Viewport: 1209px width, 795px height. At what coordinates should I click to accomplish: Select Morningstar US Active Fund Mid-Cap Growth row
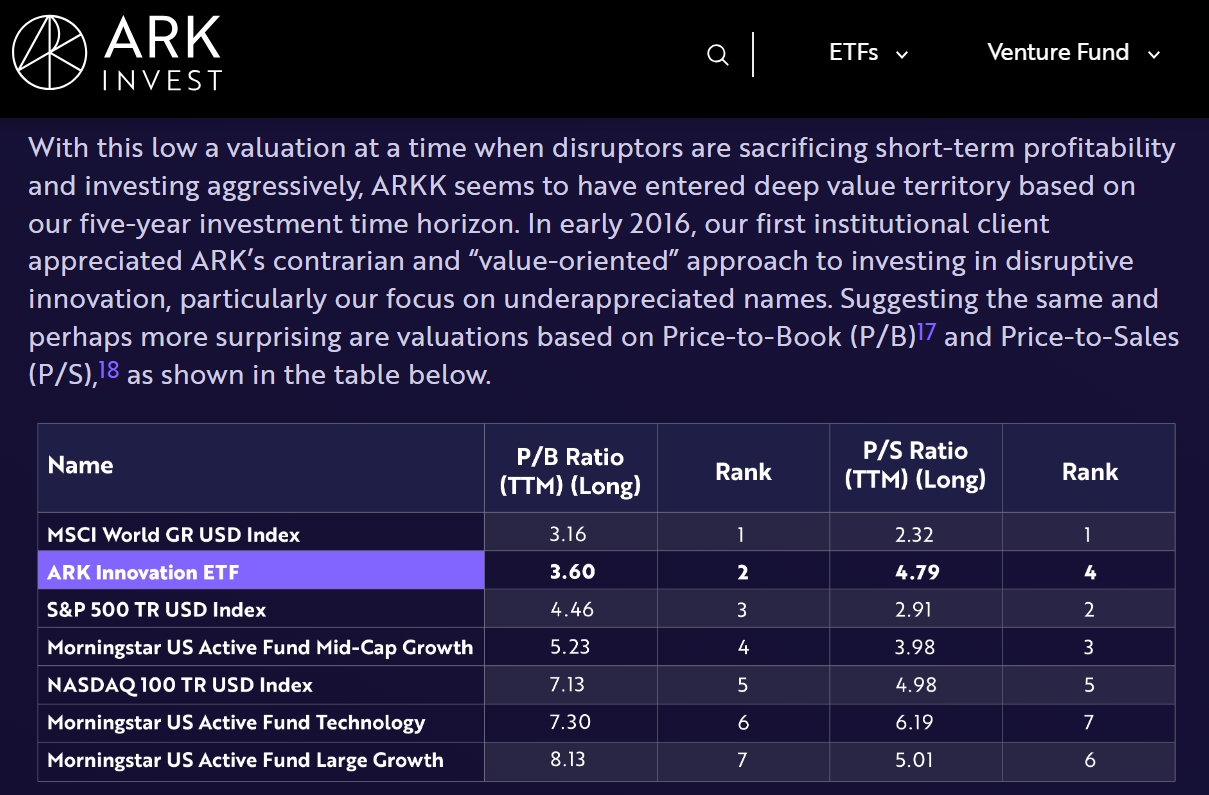click(260, 647)
